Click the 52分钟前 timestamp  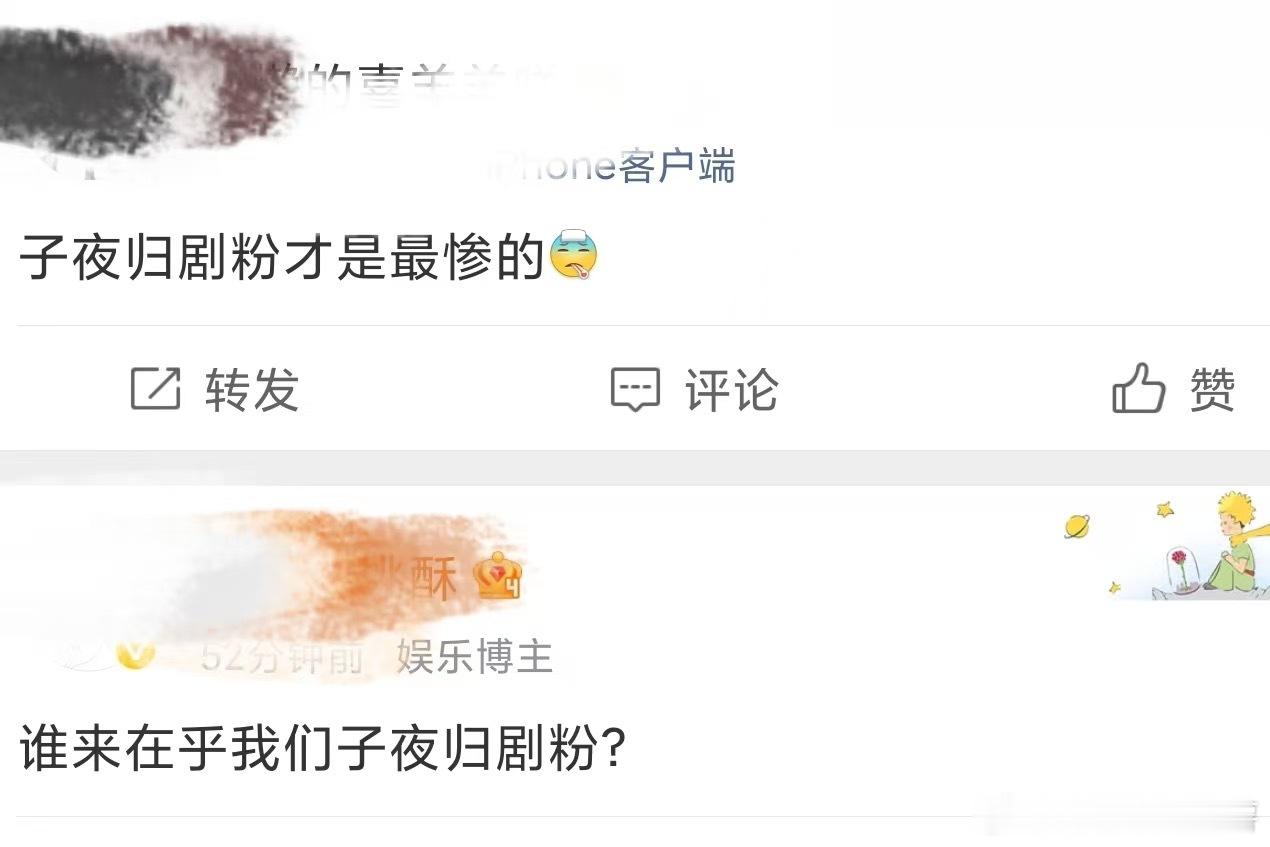point(281,657)
